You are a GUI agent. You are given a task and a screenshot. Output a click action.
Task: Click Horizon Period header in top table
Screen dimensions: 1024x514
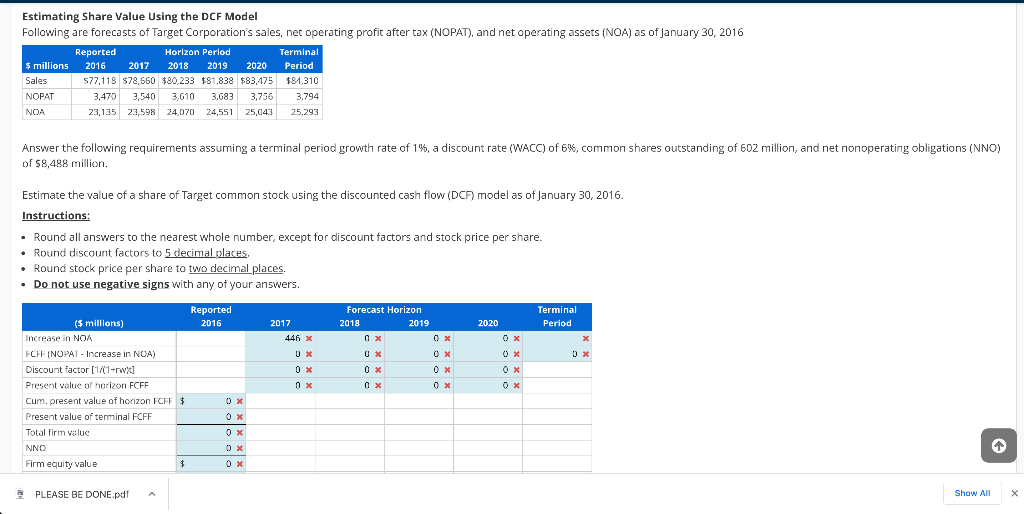197,52
